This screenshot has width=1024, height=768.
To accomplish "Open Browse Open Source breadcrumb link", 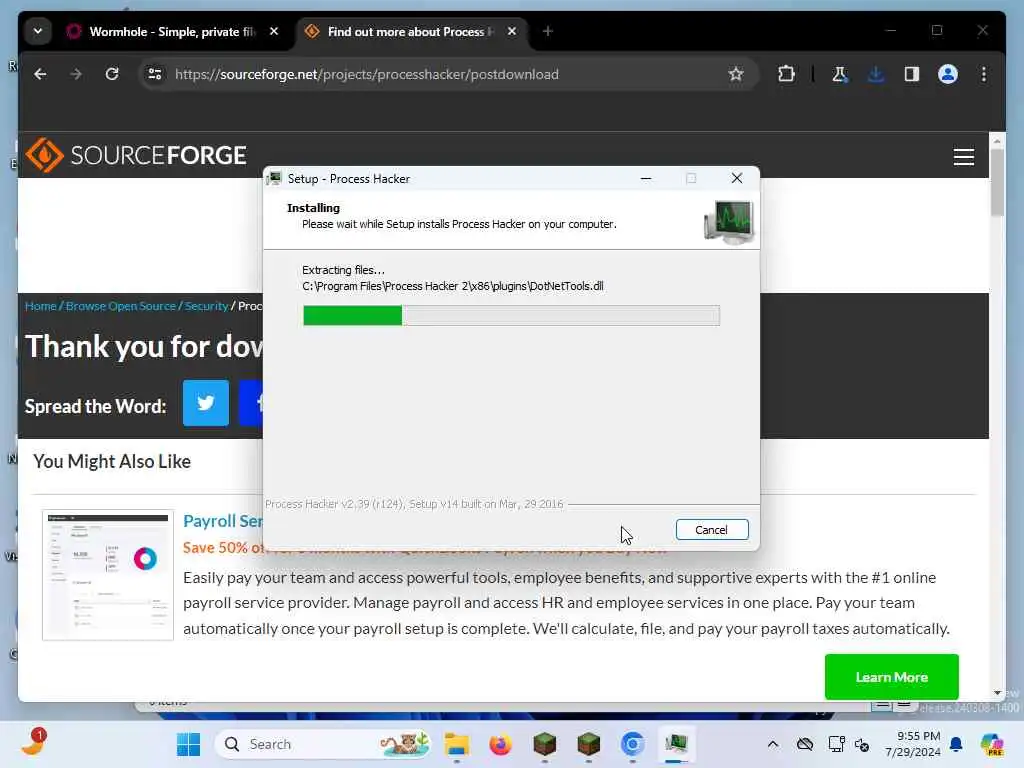I will pos(120,306).
